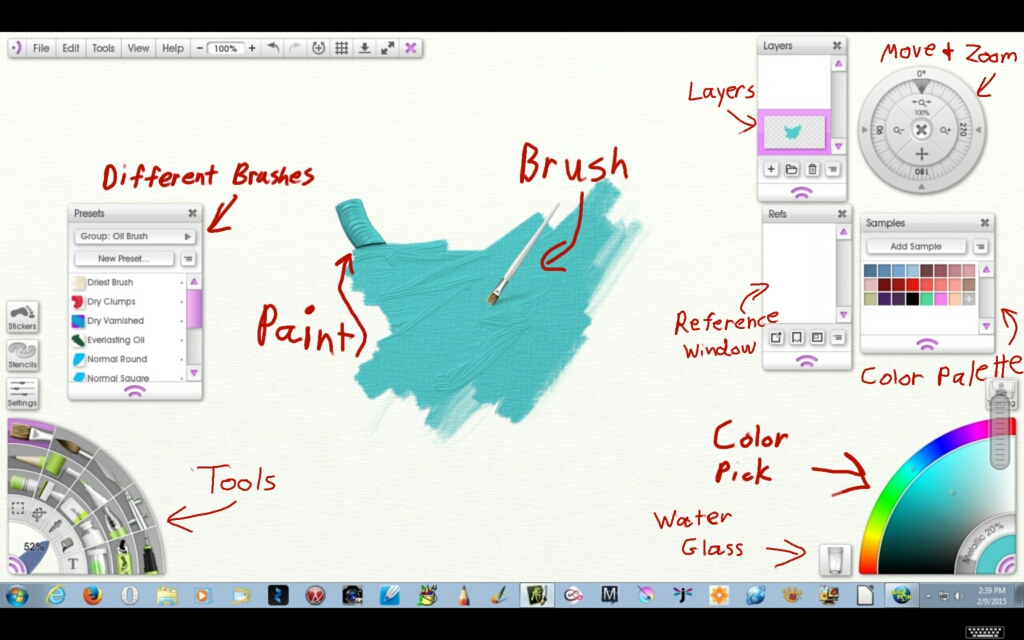Click the New Preset... button
The width and height of the screenshot is (1024, 640).
click(123, 258)
